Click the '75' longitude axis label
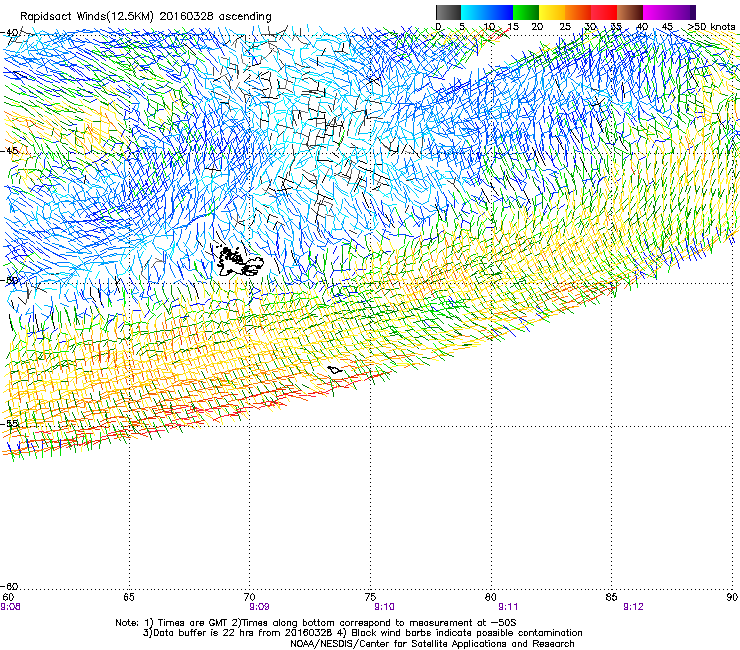Image resolution: width=740 pixels, height=650 pixels. [x=370, y=598]
